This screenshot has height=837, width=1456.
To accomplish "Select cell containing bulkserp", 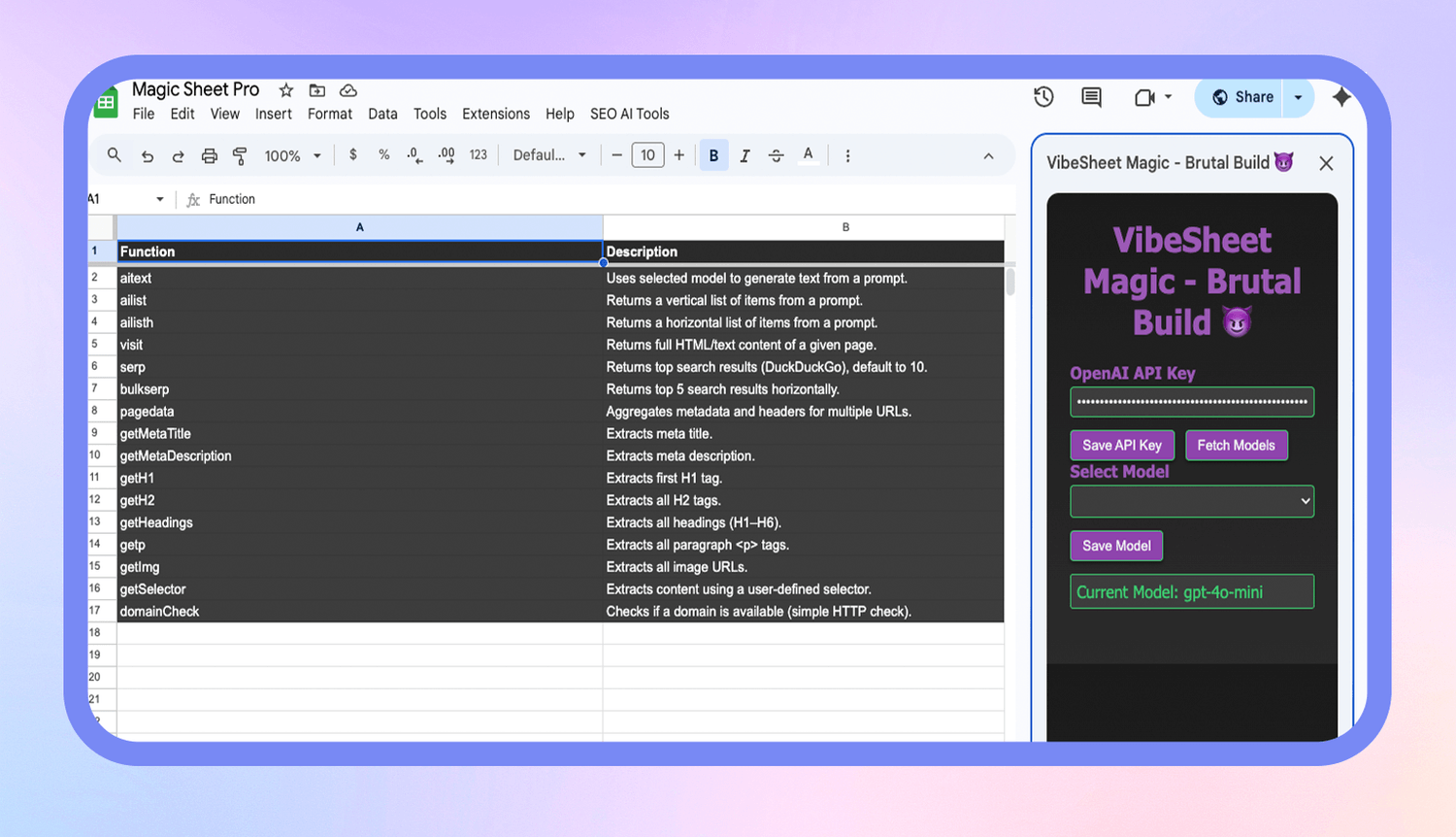I will [359, 388].
